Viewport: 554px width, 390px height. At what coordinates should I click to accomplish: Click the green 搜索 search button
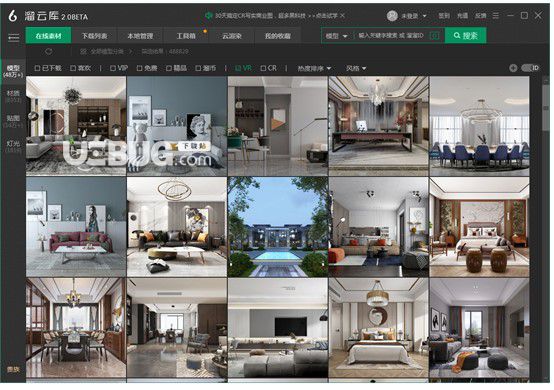pos(465,36)
